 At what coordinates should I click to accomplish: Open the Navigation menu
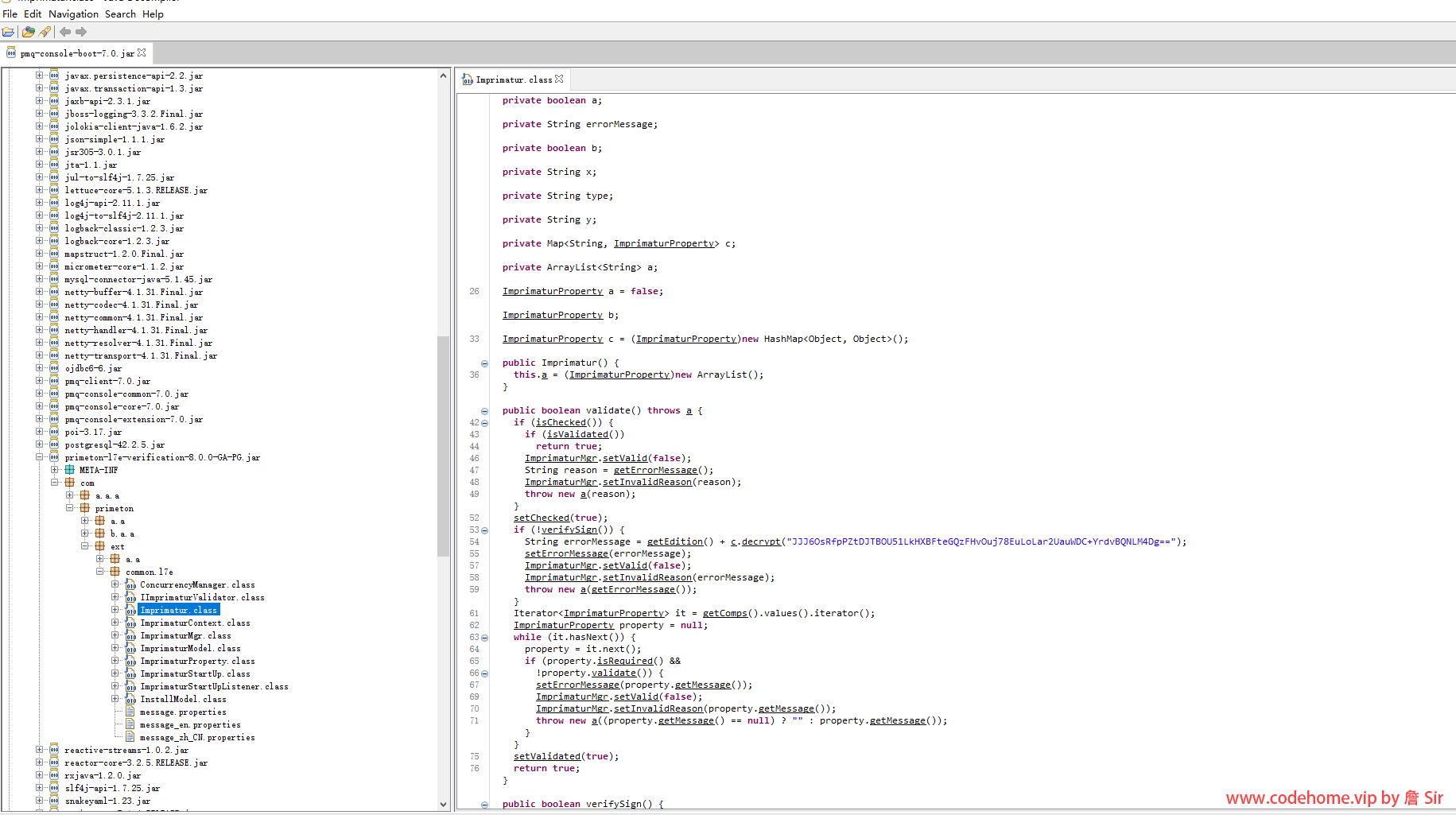click(x=73, y=14)
